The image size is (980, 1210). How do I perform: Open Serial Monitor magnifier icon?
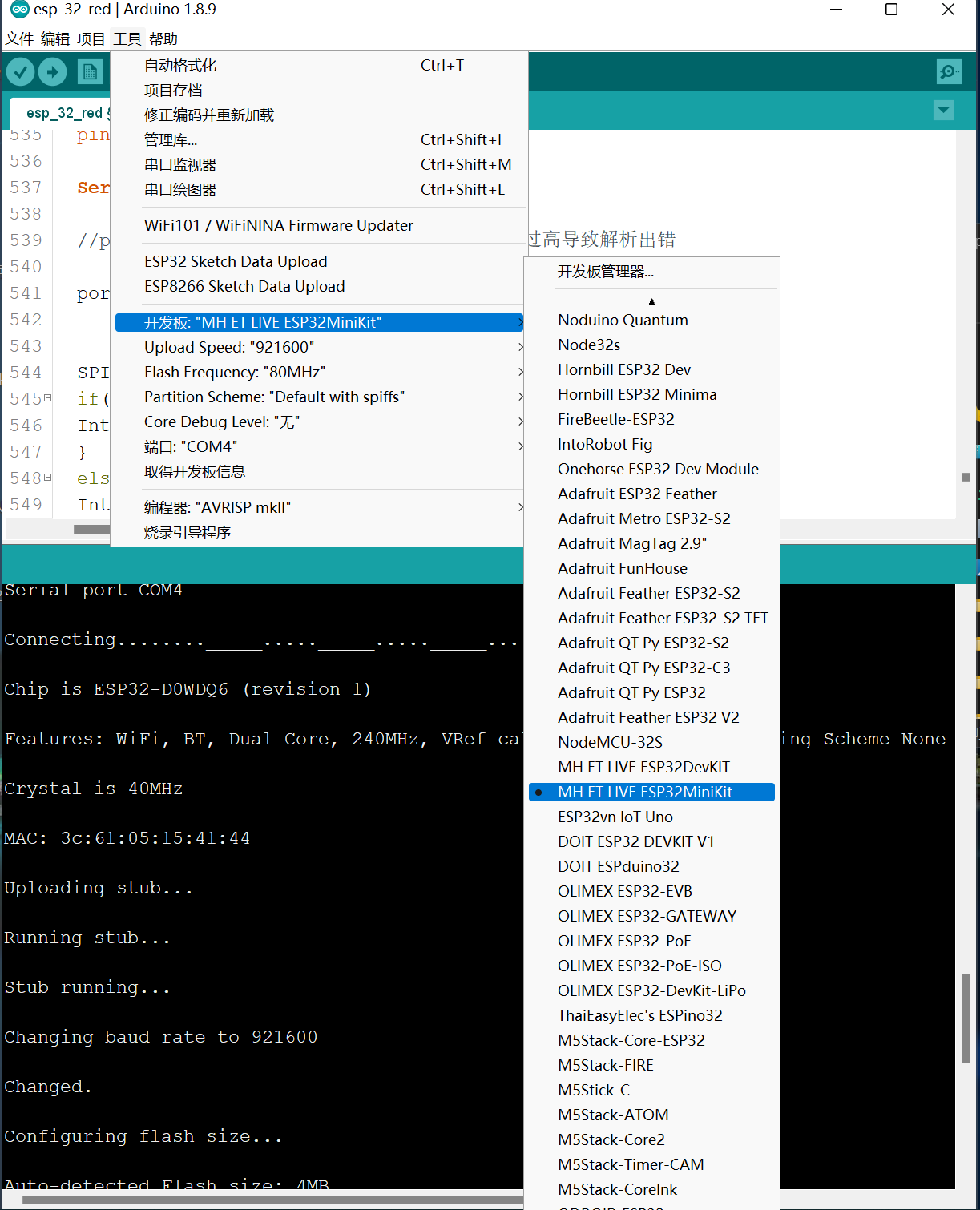(949, 72)
